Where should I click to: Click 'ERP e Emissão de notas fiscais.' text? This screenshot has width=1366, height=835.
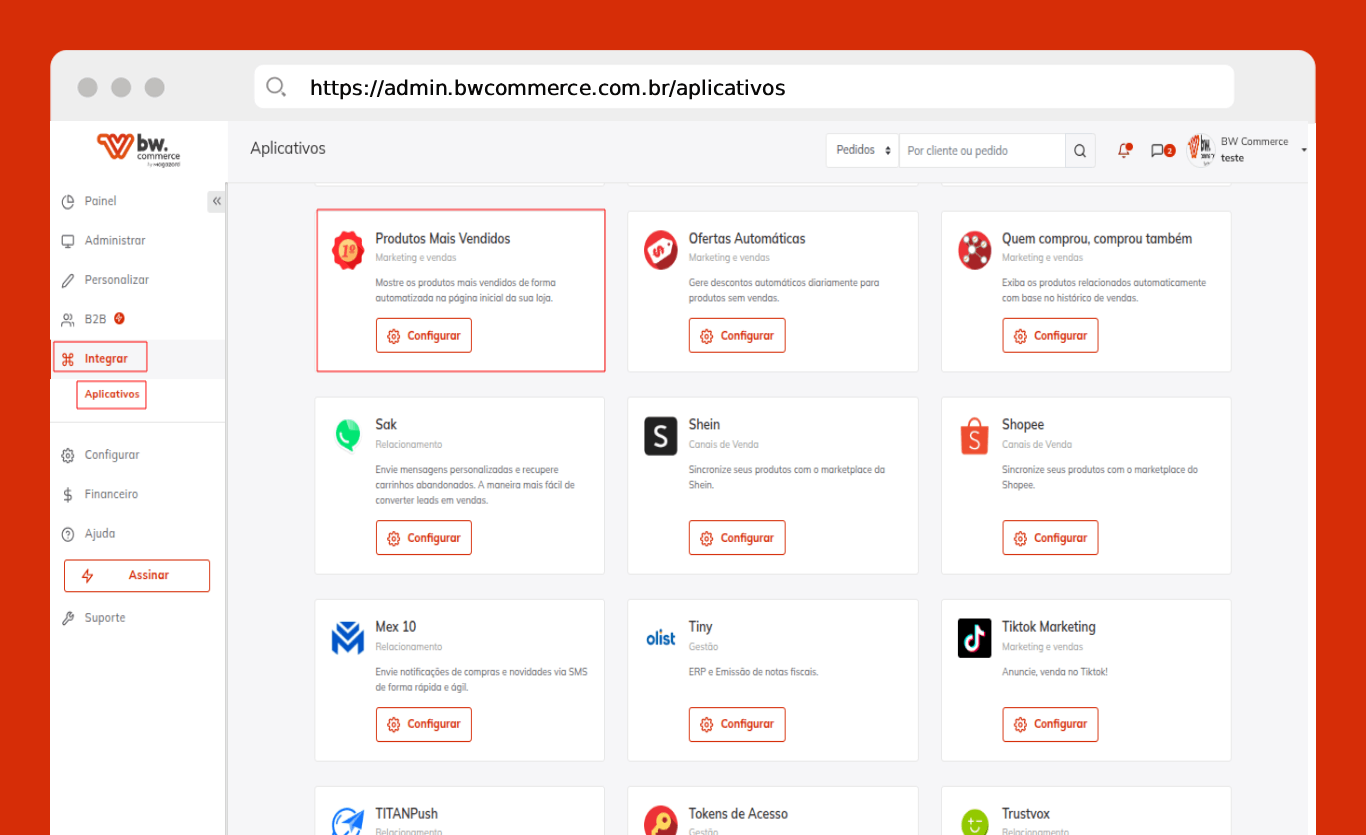[x=753, y=672]
